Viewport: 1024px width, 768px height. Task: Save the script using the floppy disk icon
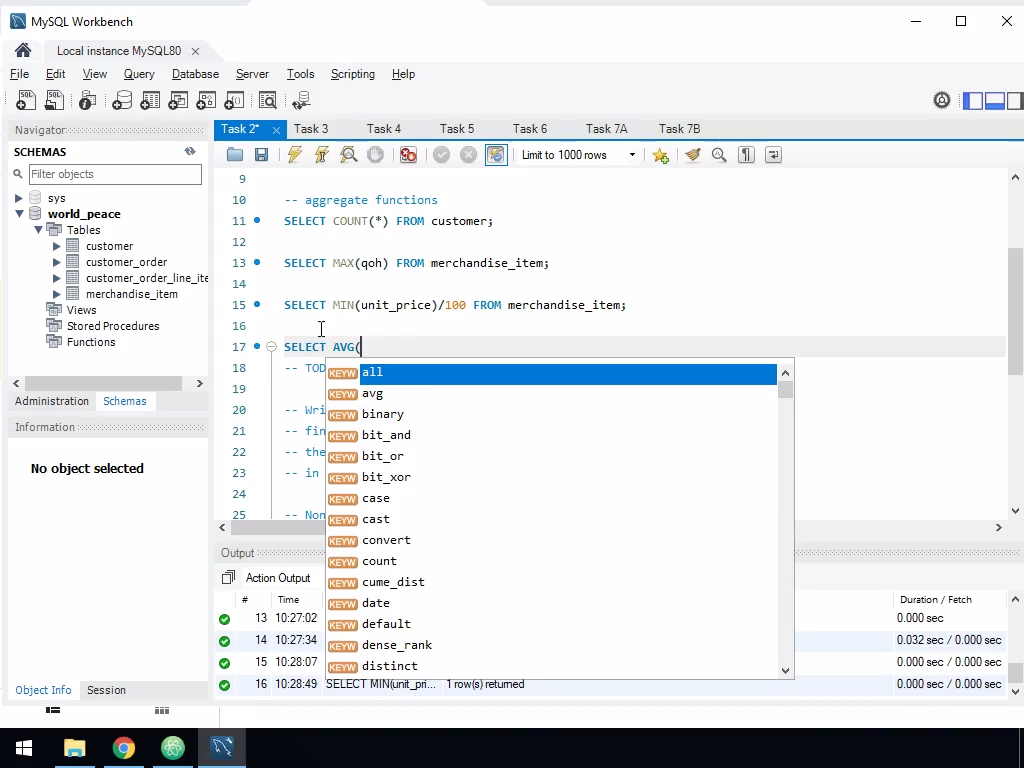(261, 155)
